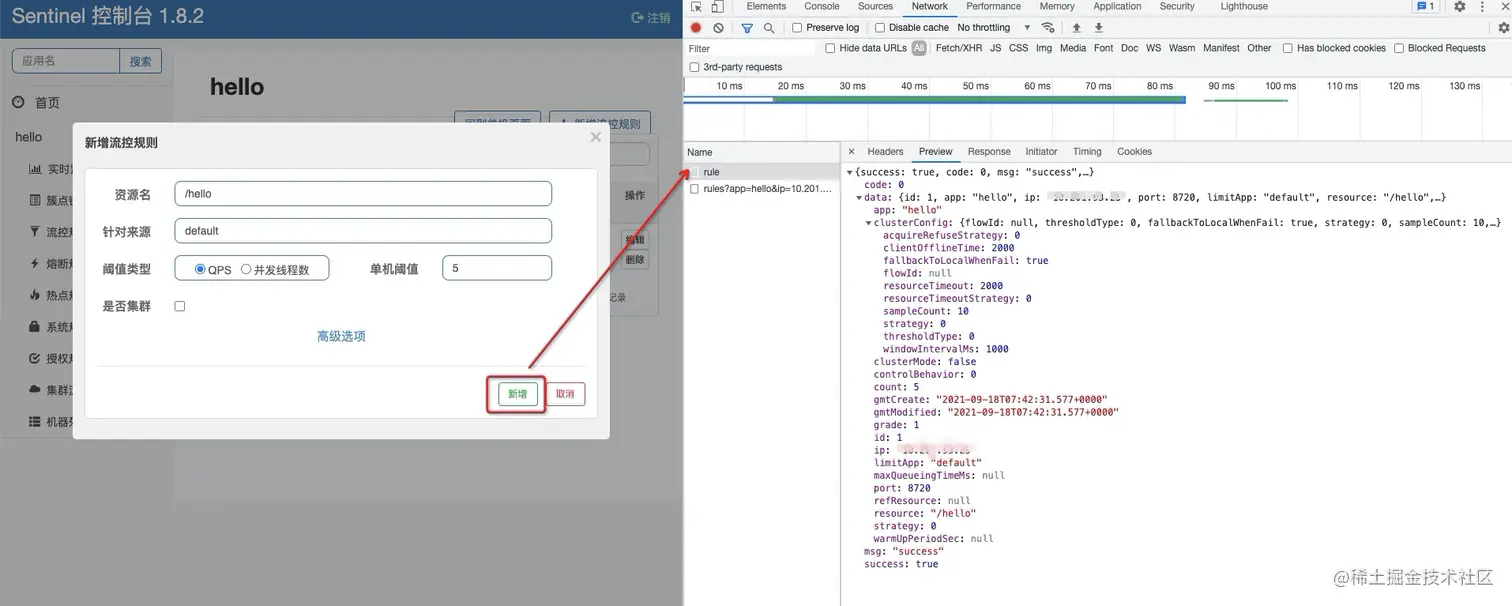The width and height of the screenshot is (1512, 606).
Task: Click the import HAR upload arrow
Action: click(1077, 28)
